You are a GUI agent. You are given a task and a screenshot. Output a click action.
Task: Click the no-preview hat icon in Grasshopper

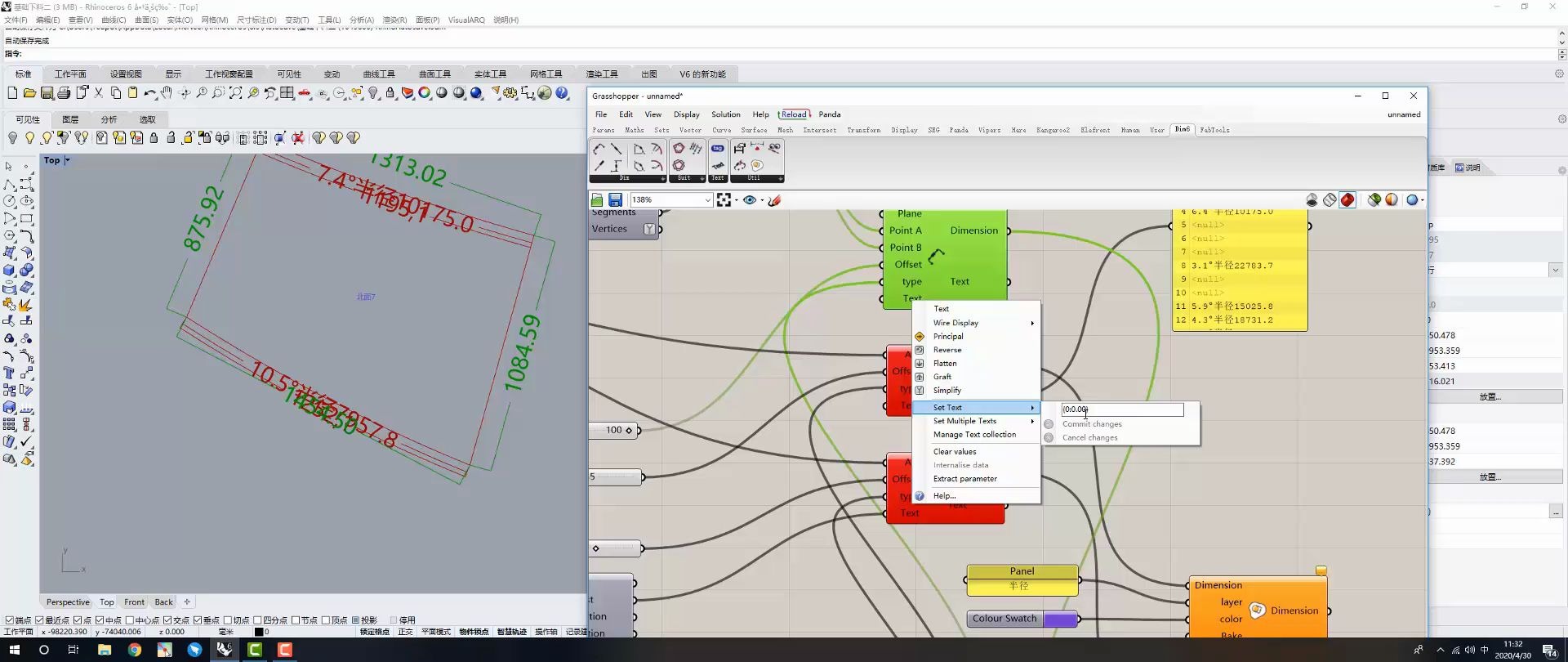(x=1312, y=199)
